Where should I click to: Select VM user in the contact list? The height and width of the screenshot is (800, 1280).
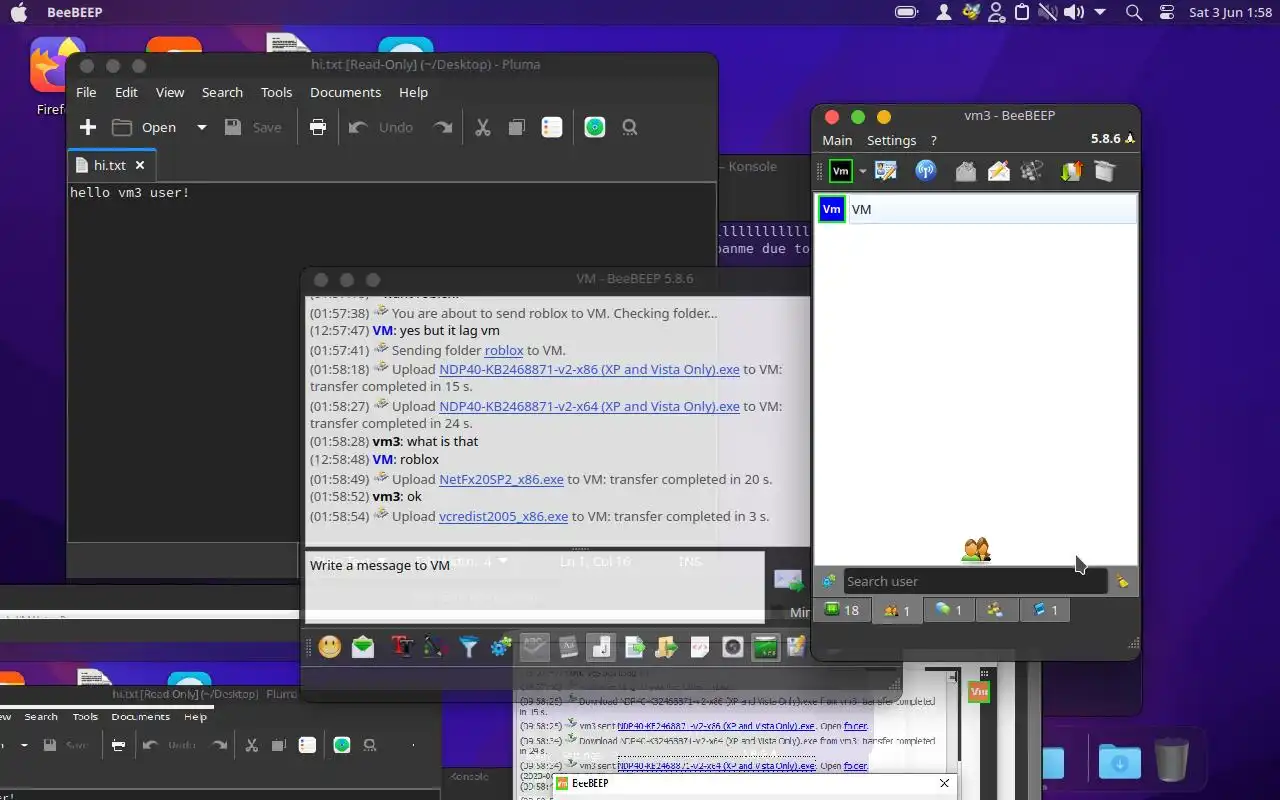976,209
